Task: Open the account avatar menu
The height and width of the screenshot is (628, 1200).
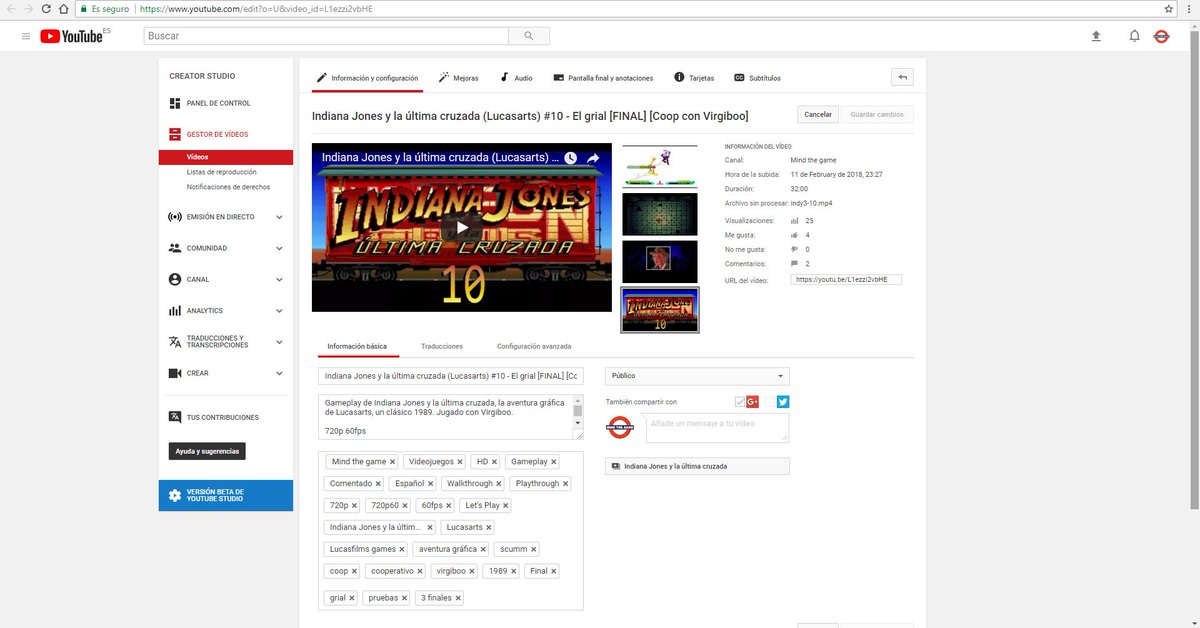Action: coord(1161,36)
